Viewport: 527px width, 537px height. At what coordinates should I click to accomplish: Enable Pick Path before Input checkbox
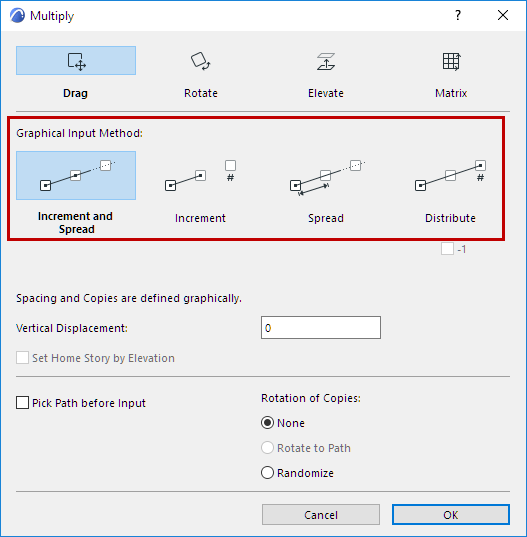click(x=23, y=403)
